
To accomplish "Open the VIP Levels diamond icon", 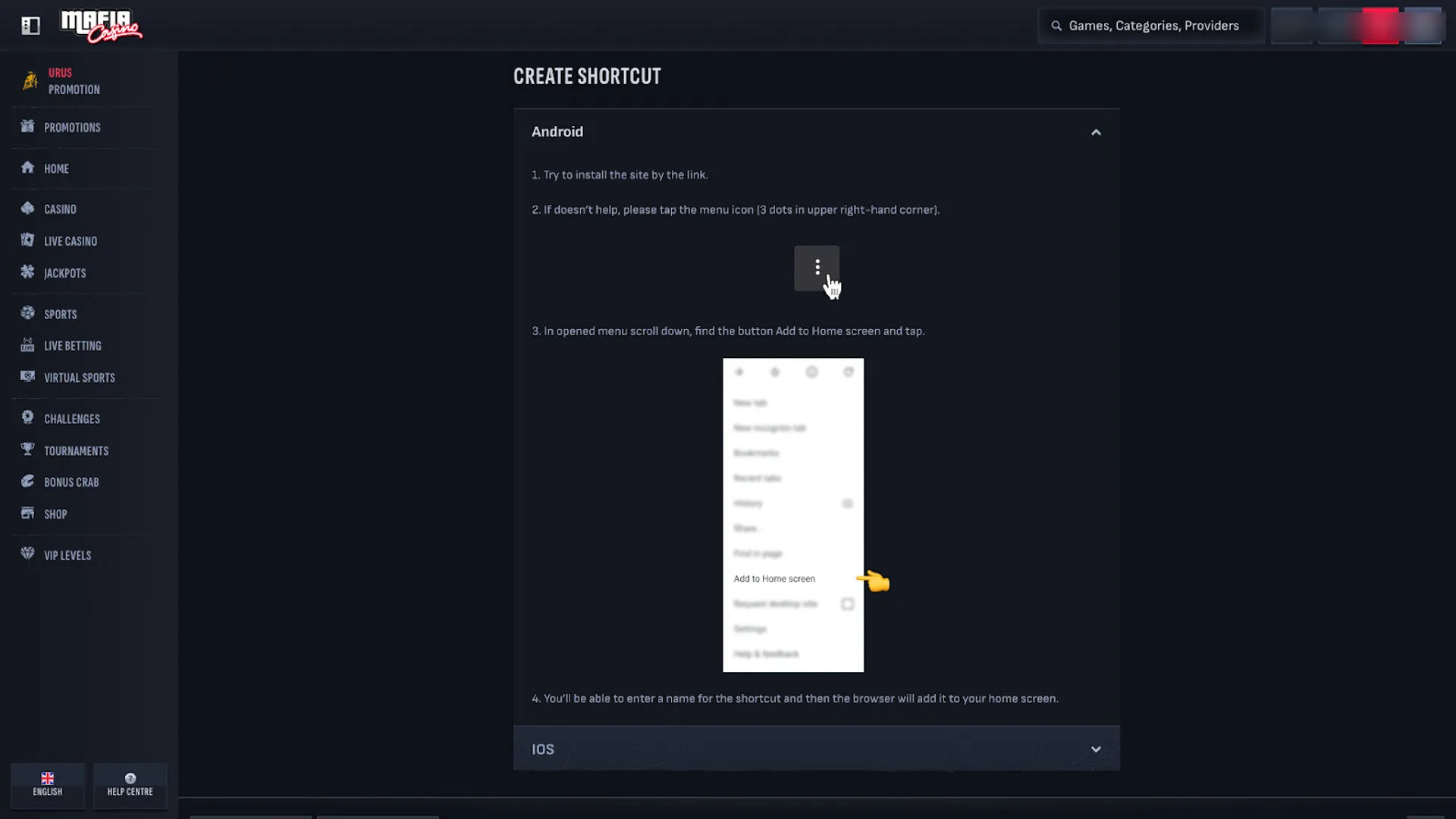I will [x=28, y=554].
